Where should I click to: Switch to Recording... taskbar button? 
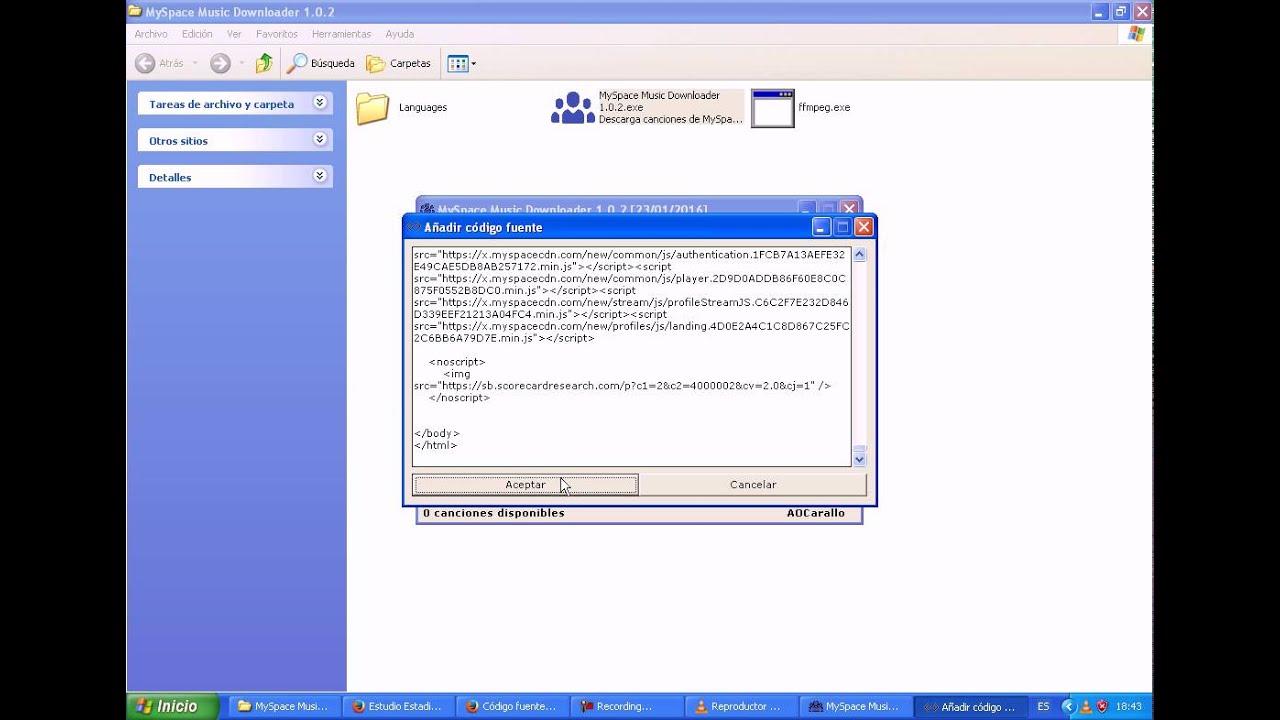[625, 706]
